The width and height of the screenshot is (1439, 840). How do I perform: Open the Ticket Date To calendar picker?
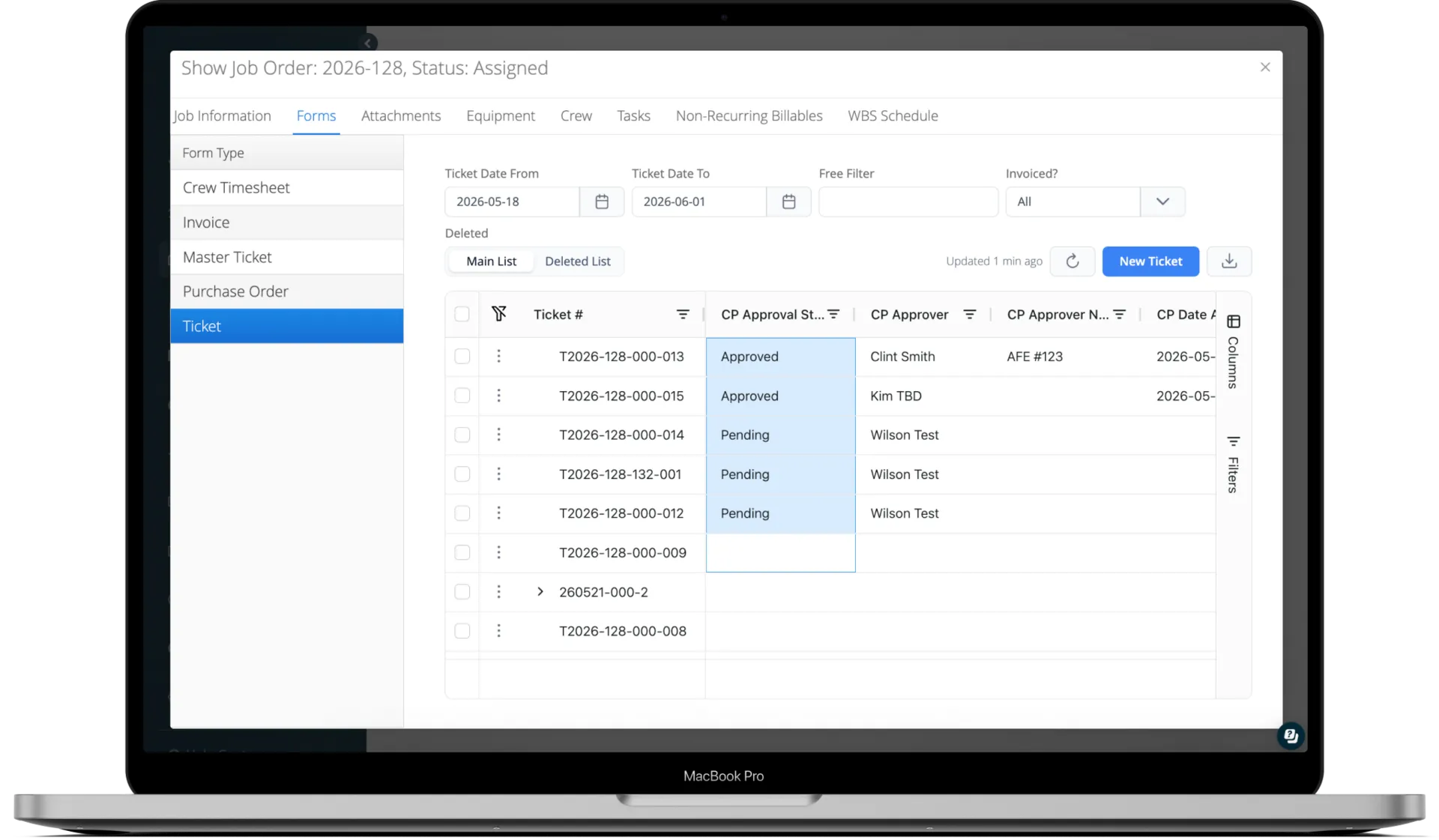pyautogui.click(x=788, y=202)
